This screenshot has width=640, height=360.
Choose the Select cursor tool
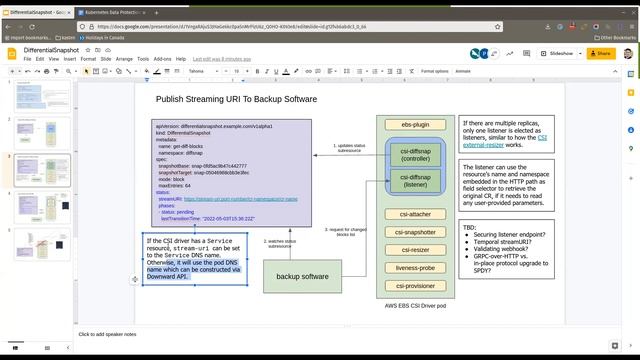click(x=86, y=71)
